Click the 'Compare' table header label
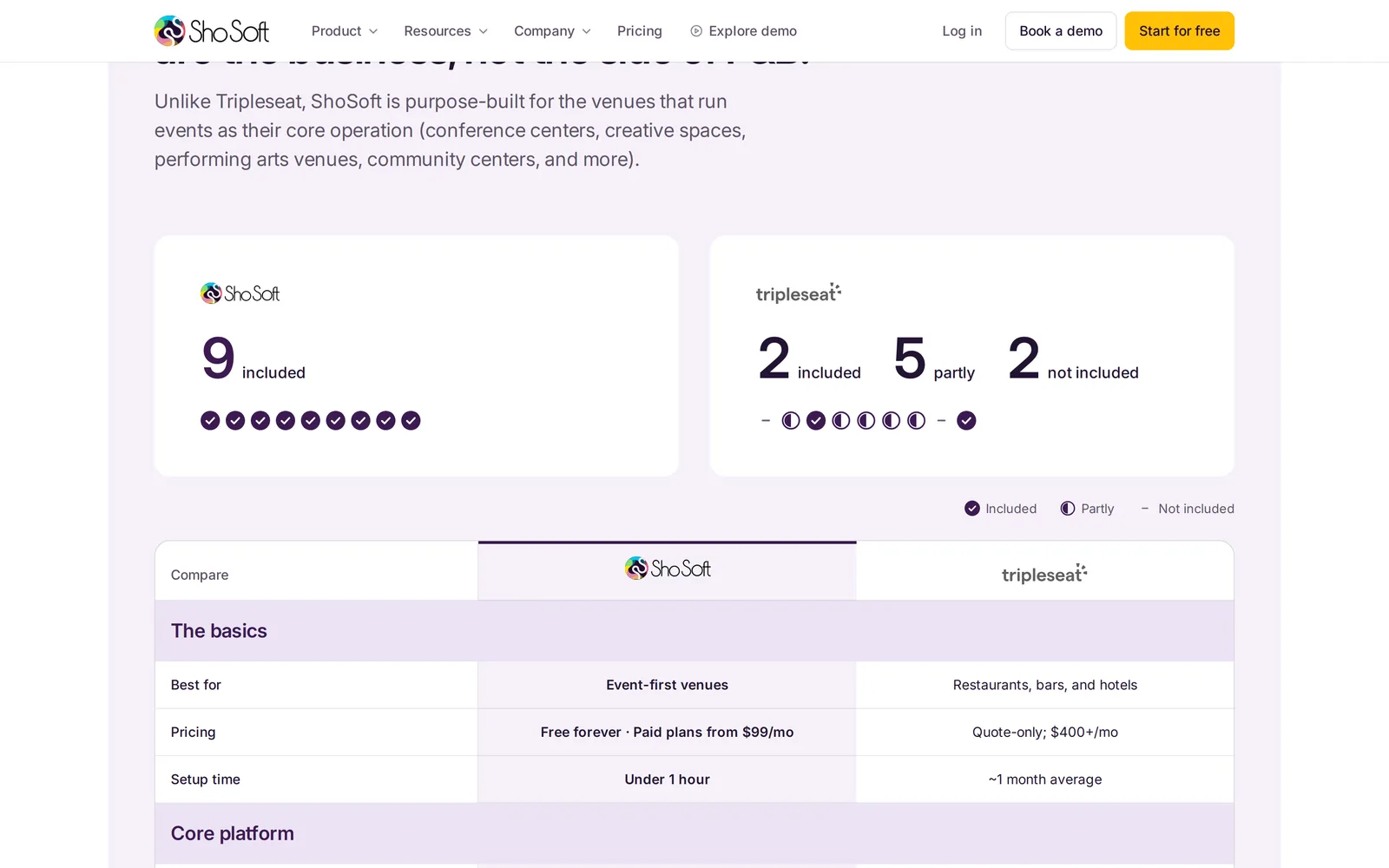The height and width of the screenshot is (868, 1389). point(200,575)
